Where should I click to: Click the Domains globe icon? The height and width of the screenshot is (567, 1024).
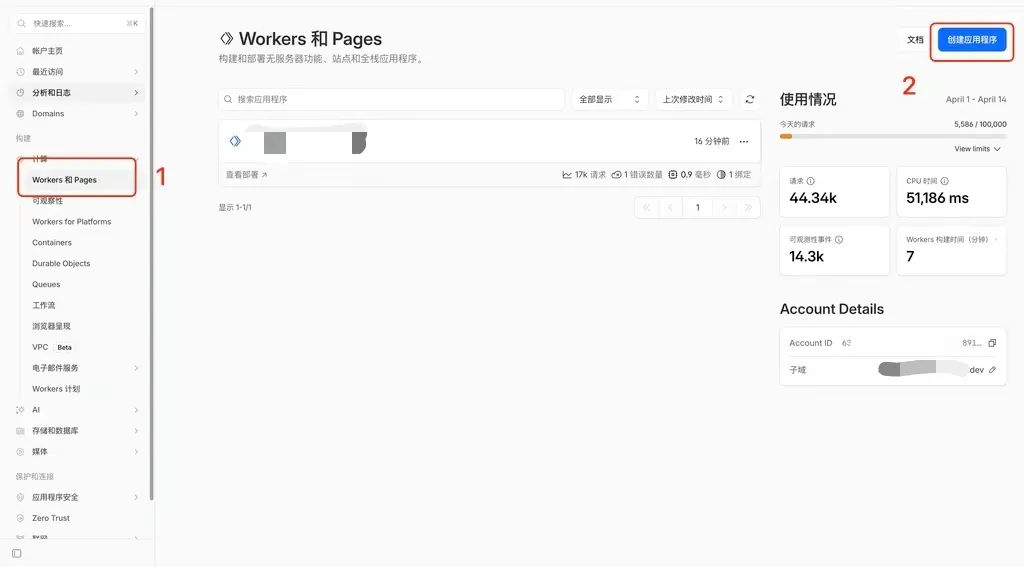coord(20,114)
